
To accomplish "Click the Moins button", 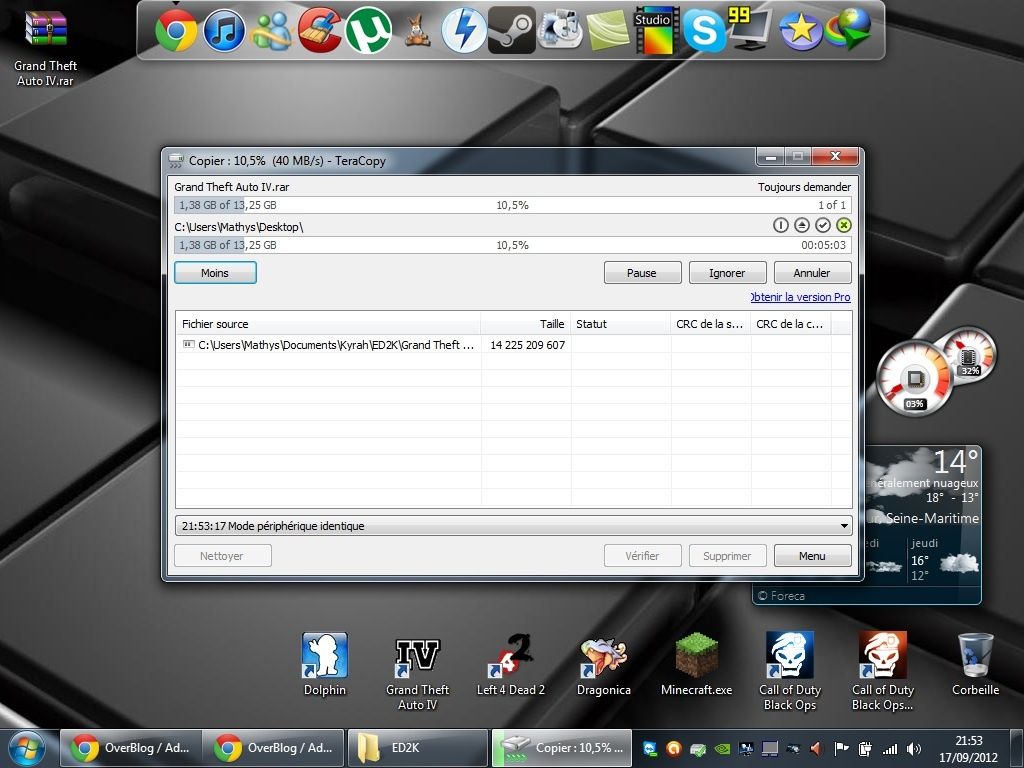I will (x=215, y=273).
